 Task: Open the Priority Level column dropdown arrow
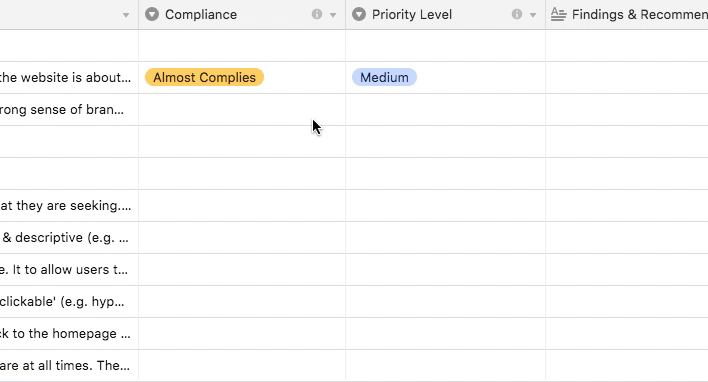coord(533,15)
